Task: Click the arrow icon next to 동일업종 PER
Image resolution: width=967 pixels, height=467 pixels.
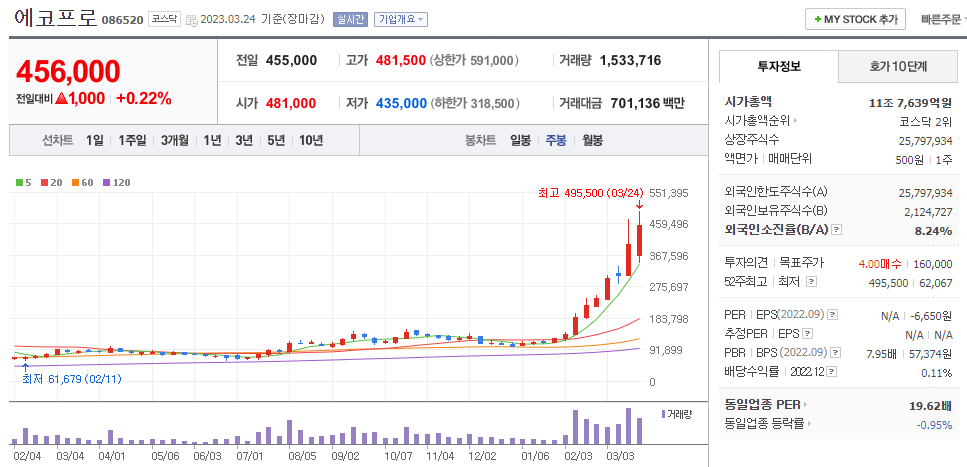Action: click(805, 405)
